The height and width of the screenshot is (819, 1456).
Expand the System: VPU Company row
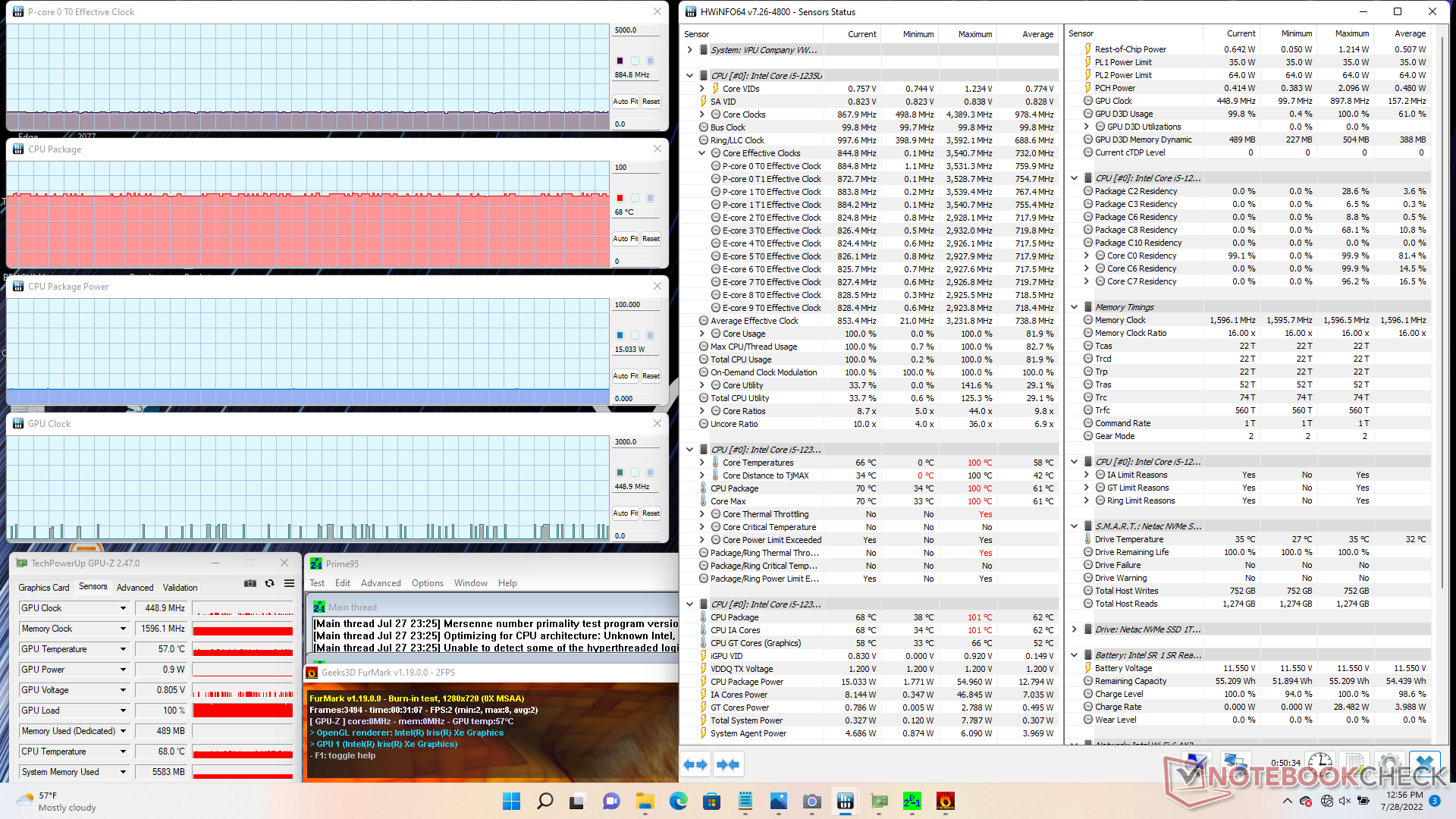(x=689, y=50)
